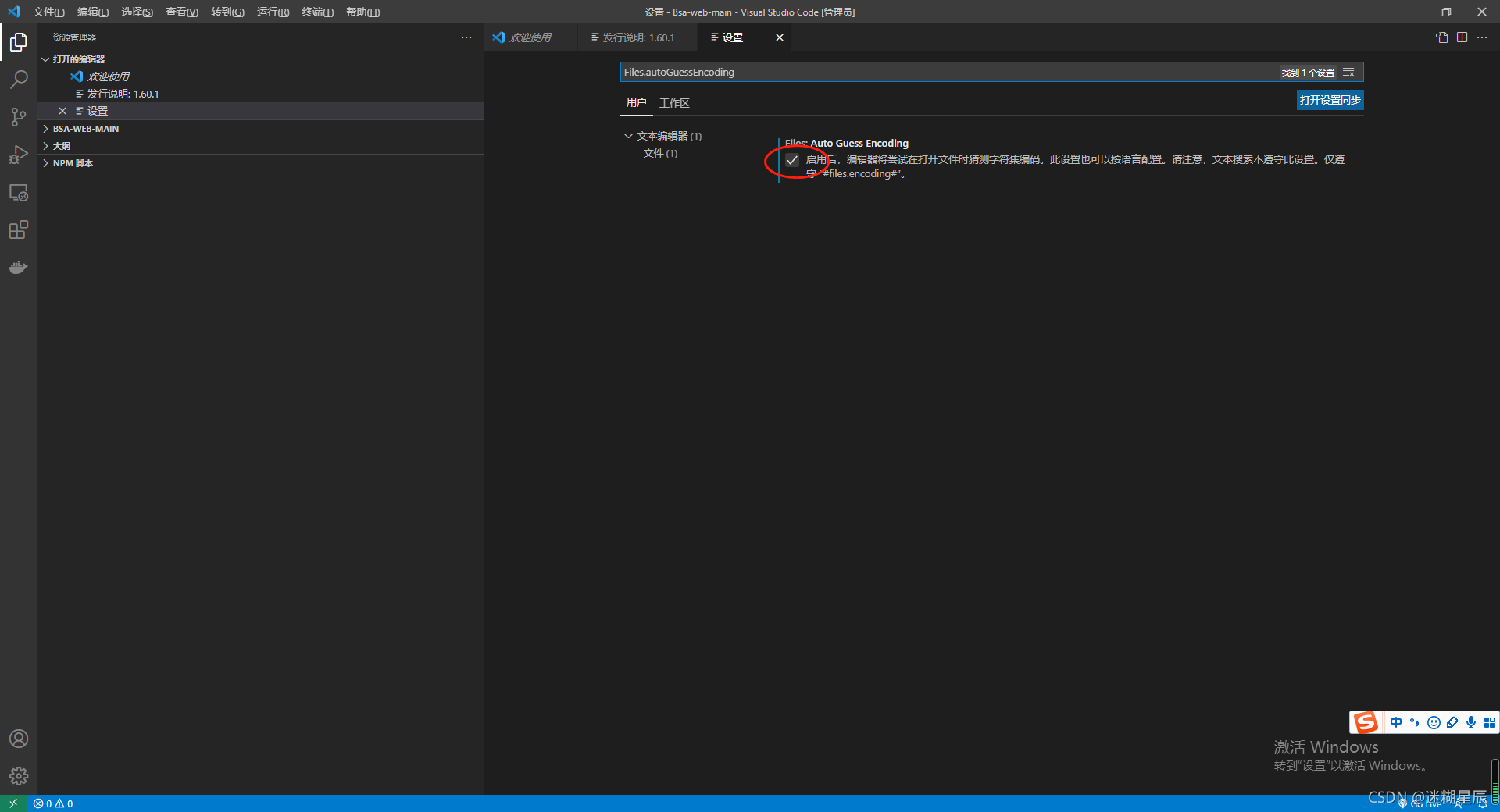
Task: Open the 帮助(H) menu
Action: pyautogui.click(x=362, y=12)
